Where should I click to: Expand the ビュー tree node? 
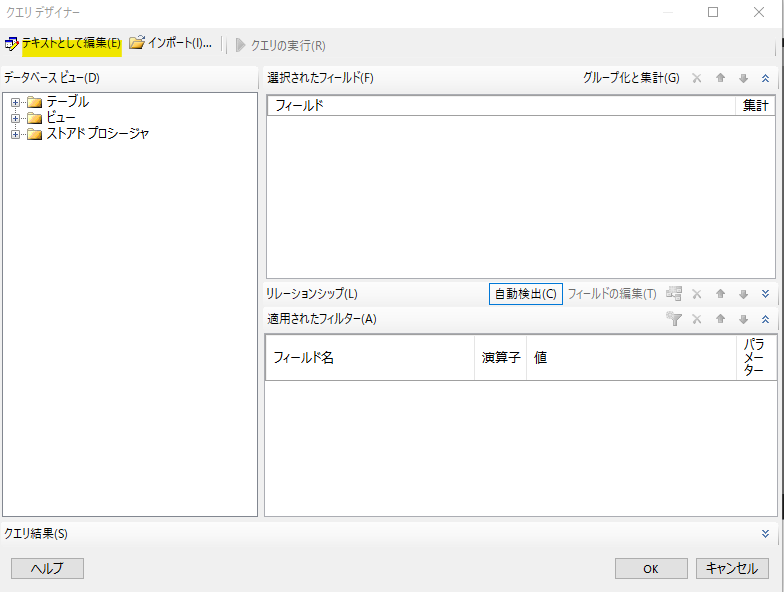tap(16, 118)
